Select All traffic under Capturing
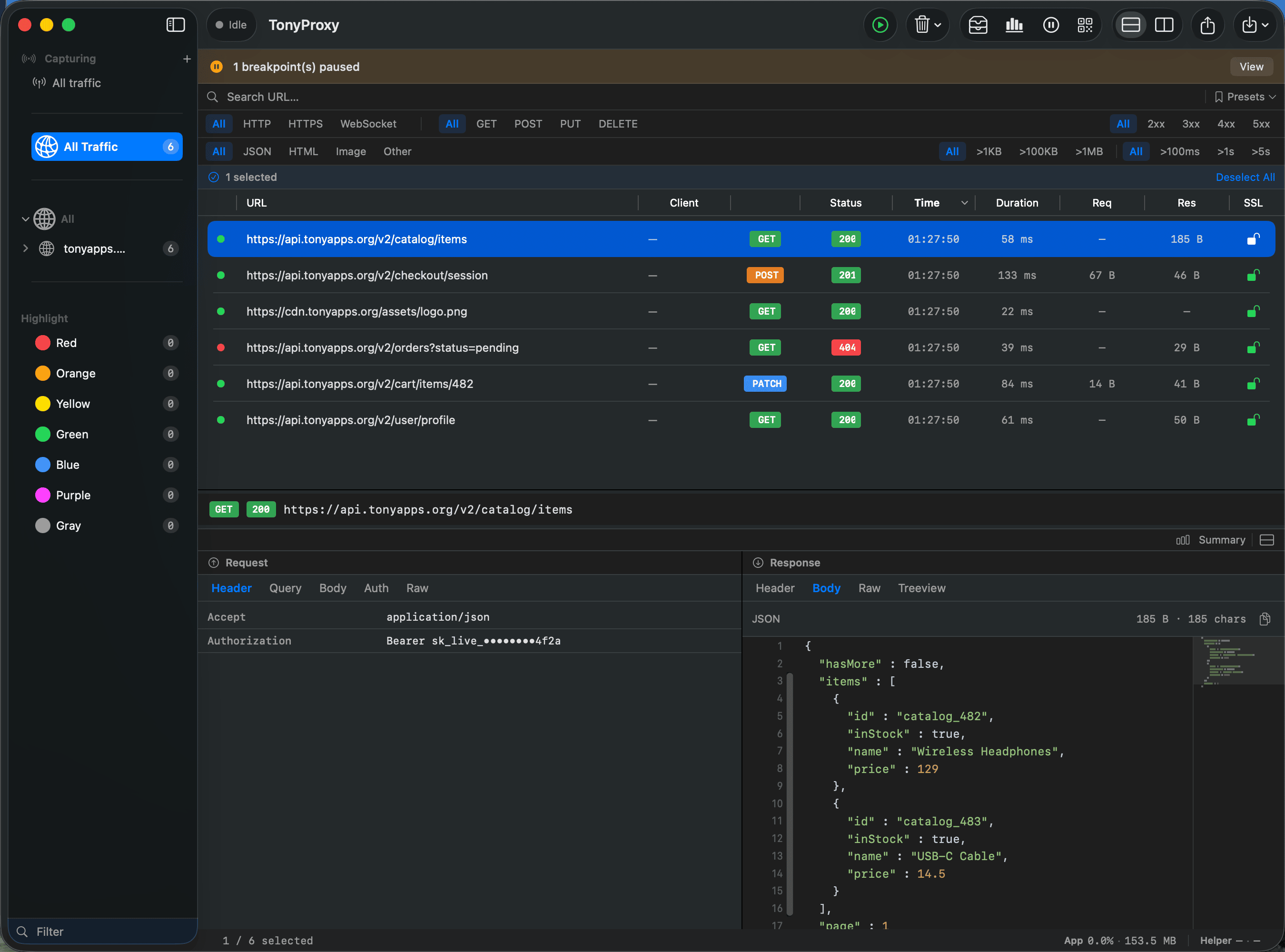 click(77, 83)
